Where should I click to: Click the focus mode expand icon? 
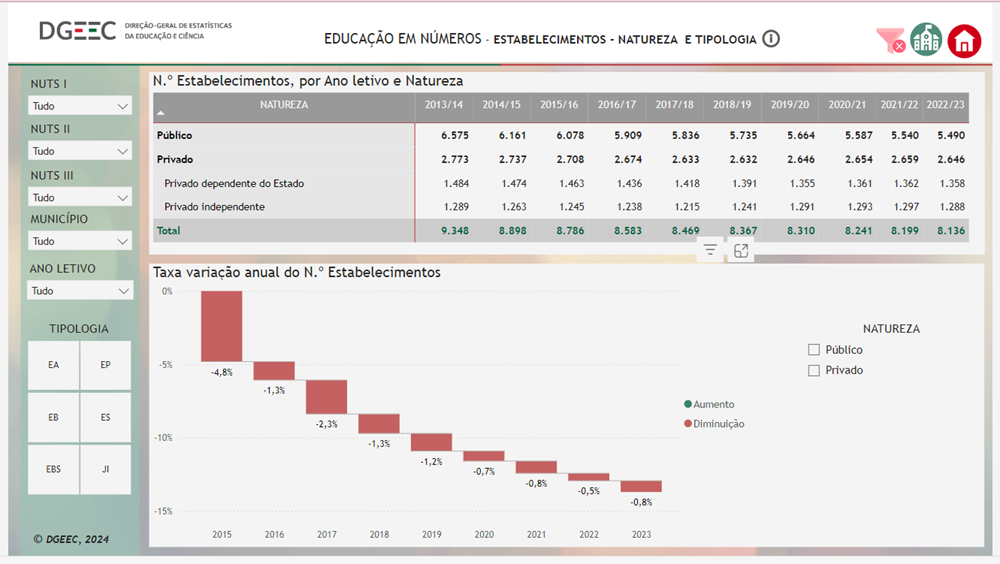(x=741, y=251)
